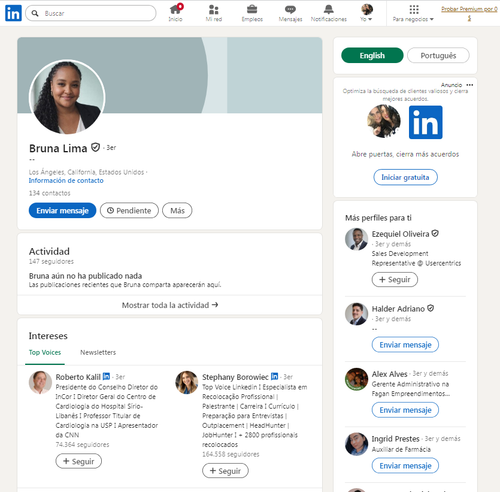Click the search magnifier icon
Screen dimensions: 500x492
click(x=35, y=13)
